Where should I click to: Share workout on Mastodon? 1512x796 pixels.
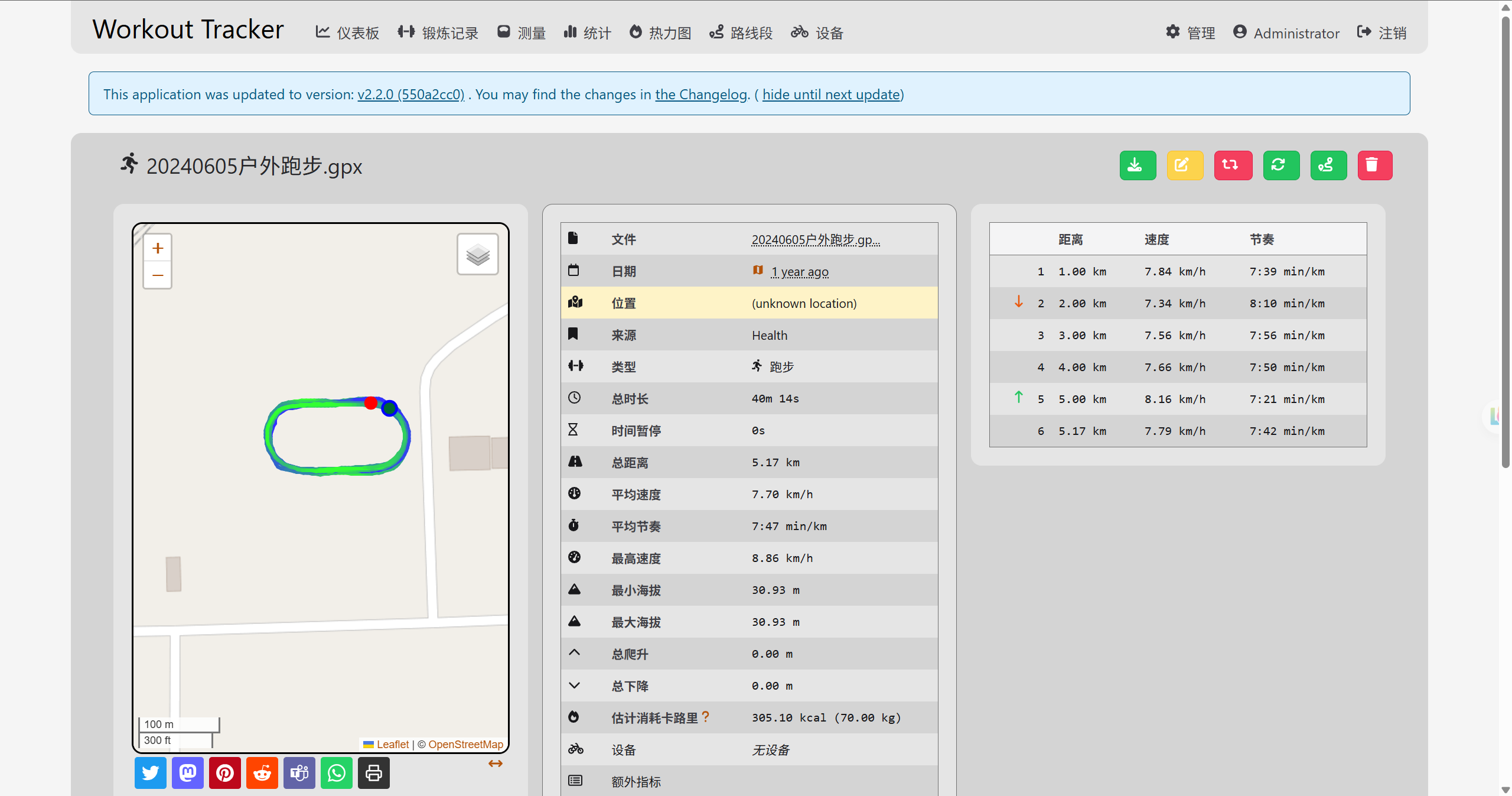click(x=188, y=773)
